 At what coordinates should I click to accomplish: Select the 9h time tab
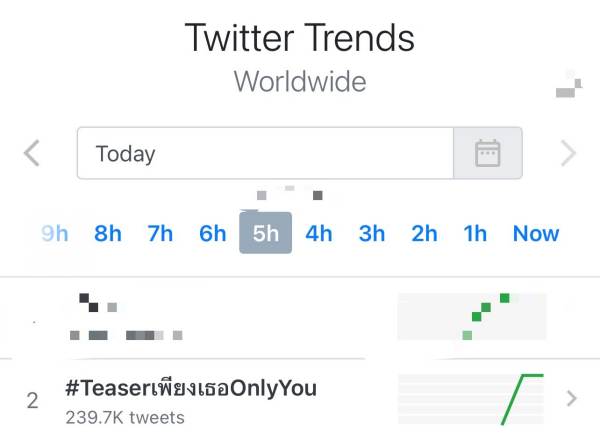click(x=55, y=233)
